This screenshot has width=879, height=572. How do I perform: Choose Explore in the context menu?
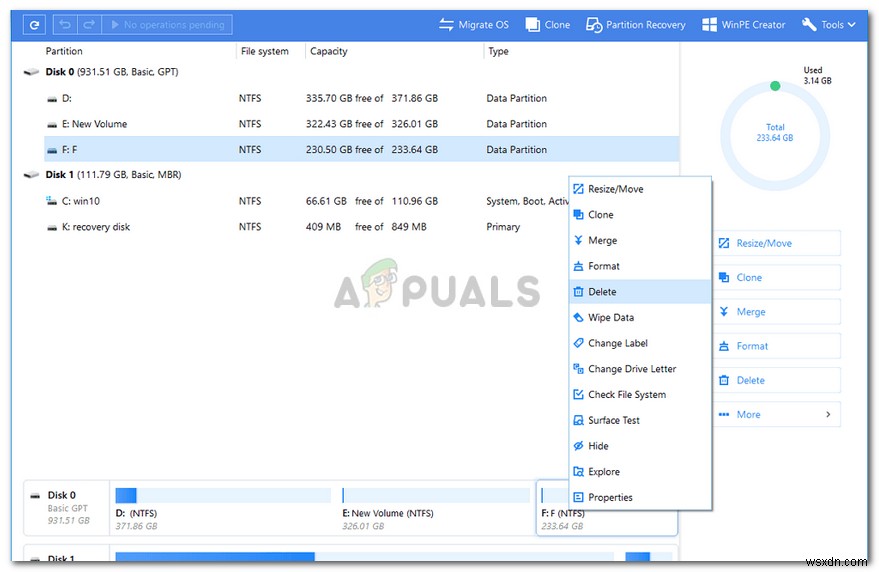pos(640,472)
